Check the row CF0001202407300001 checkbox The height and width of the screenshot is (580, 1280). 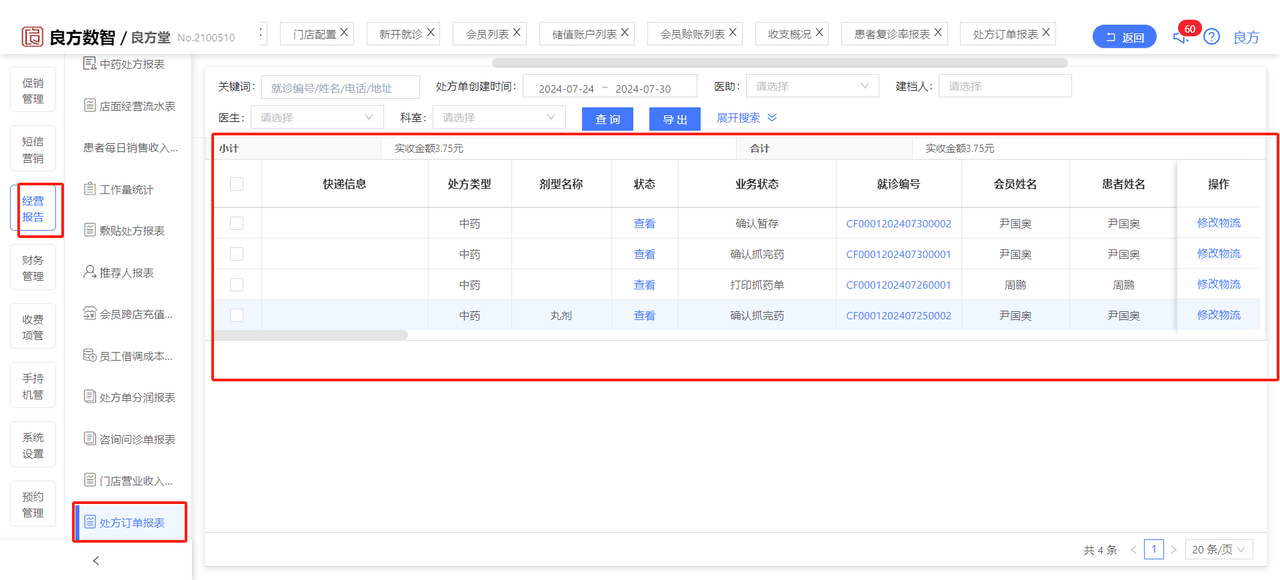[237, 254]
